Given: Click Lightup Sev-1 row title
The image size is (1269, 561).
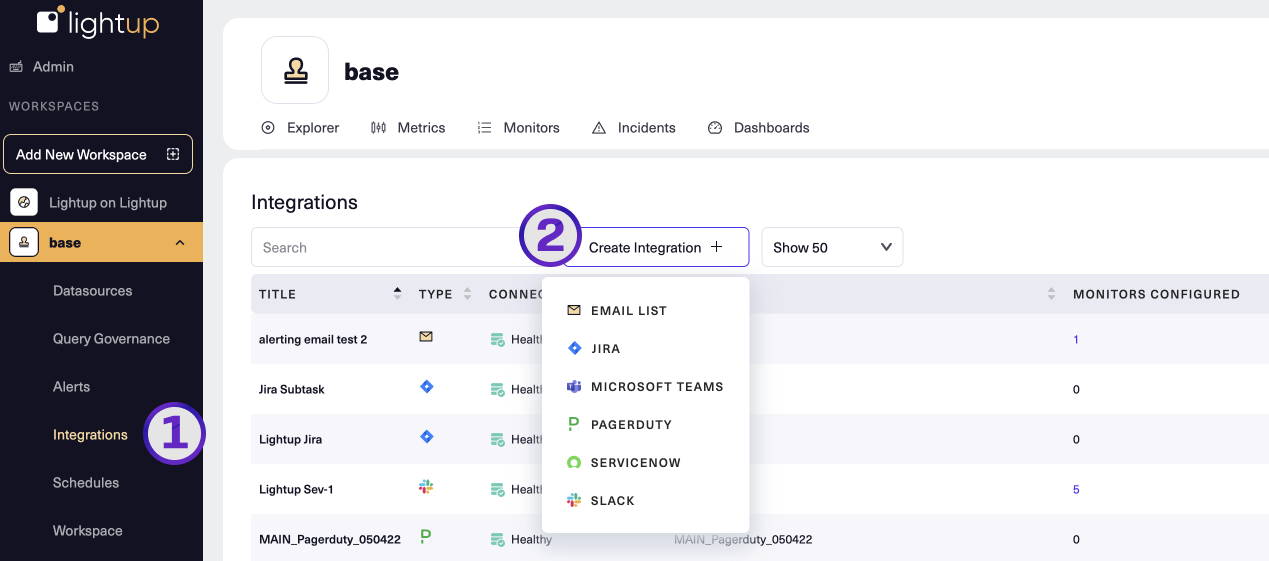Looking at the screenshot, I should 296,489.
